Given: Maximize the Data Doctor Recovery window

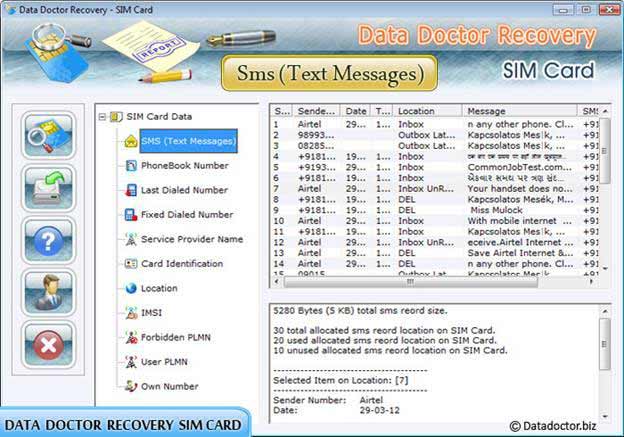Looking at the screenshot, I should click(586, 10).
